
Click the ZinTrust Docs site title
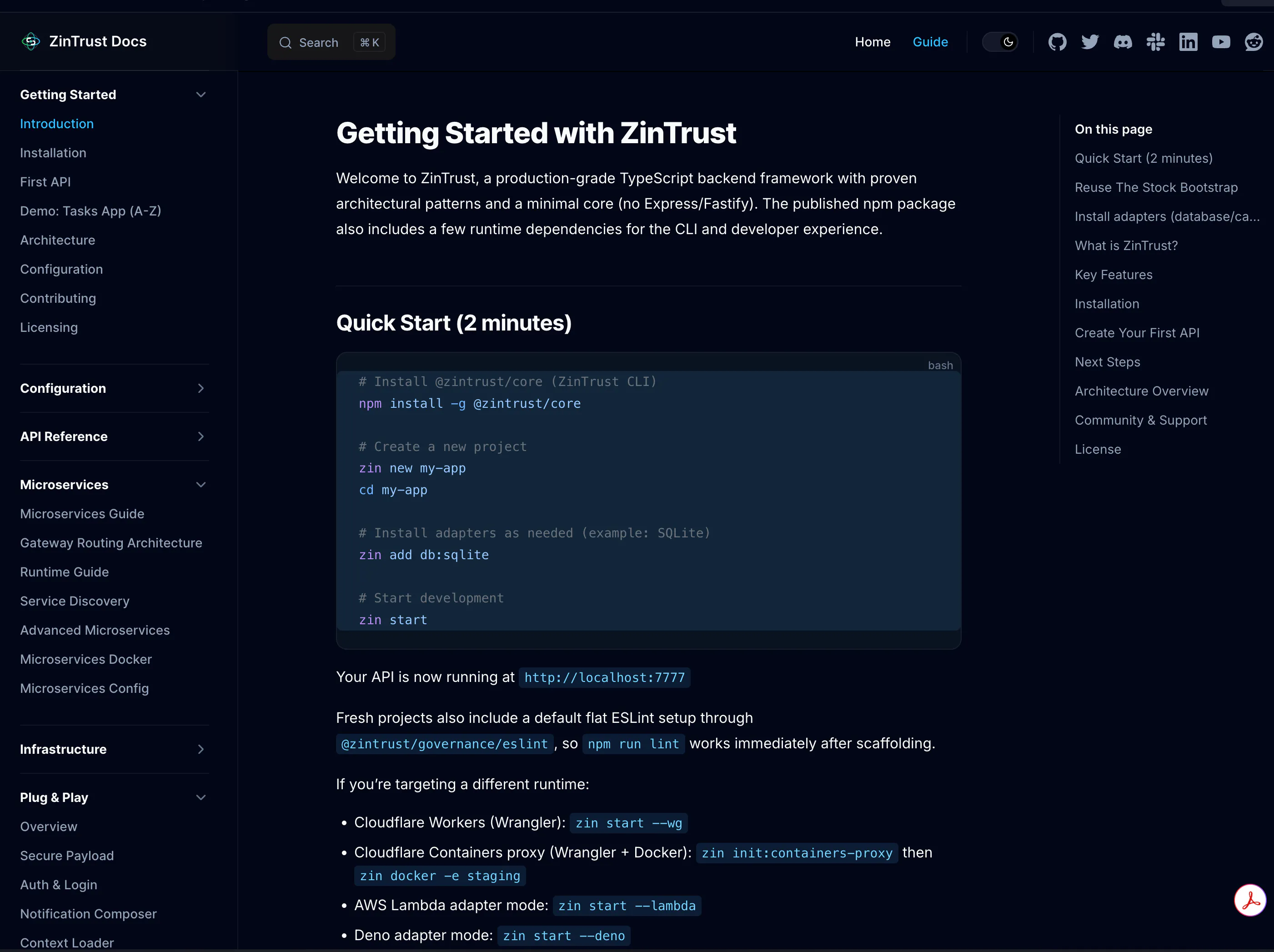(x=98, y=41)
